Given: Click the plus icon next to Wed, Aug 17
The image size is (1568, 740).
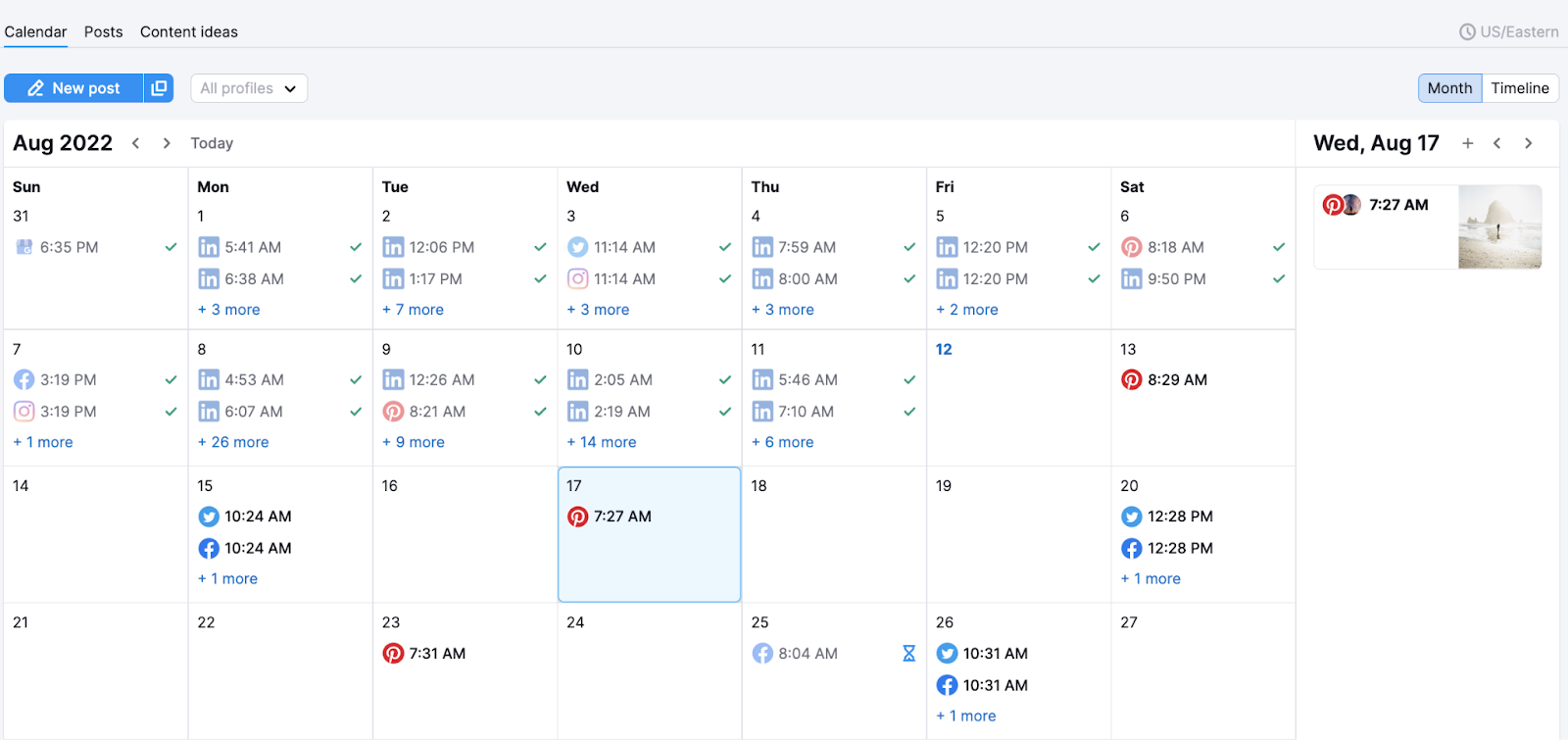Looking at the screenshot, I should (1467, 143).
